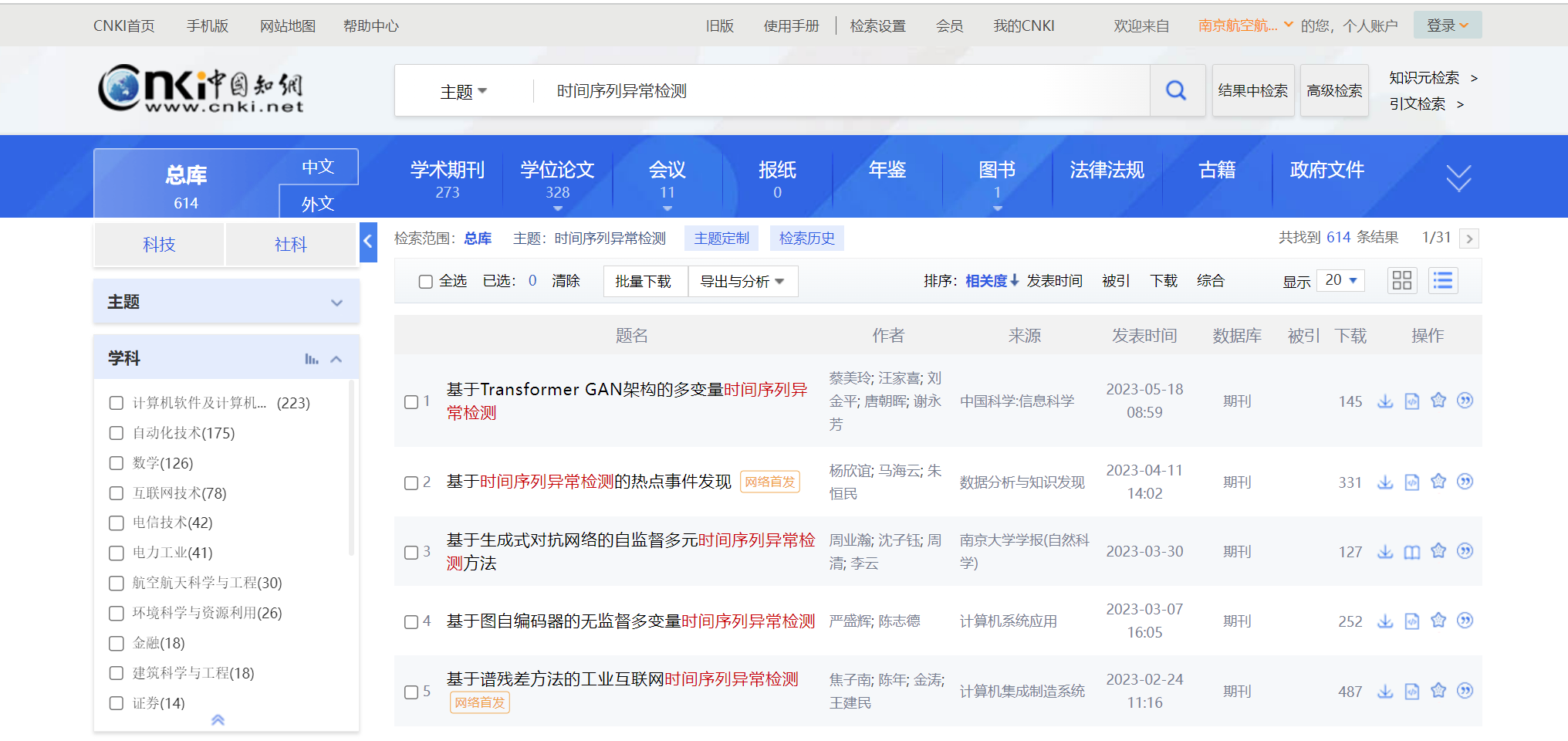Download the 图自编码器 paper

1385,621
